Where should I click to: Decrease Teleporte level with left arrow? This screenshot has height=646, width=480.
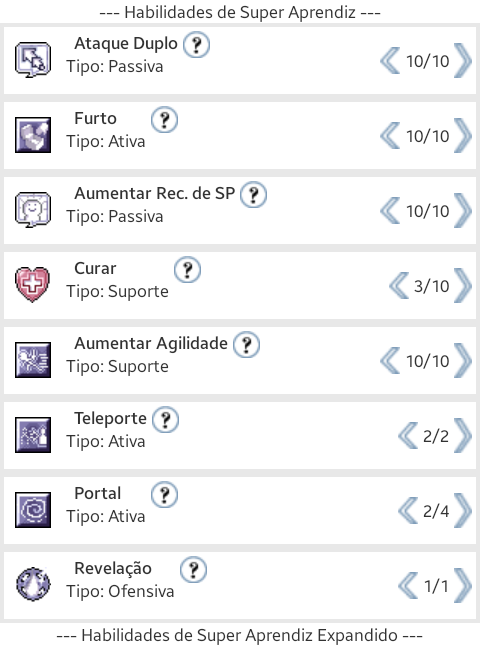[x=408, y=435]
